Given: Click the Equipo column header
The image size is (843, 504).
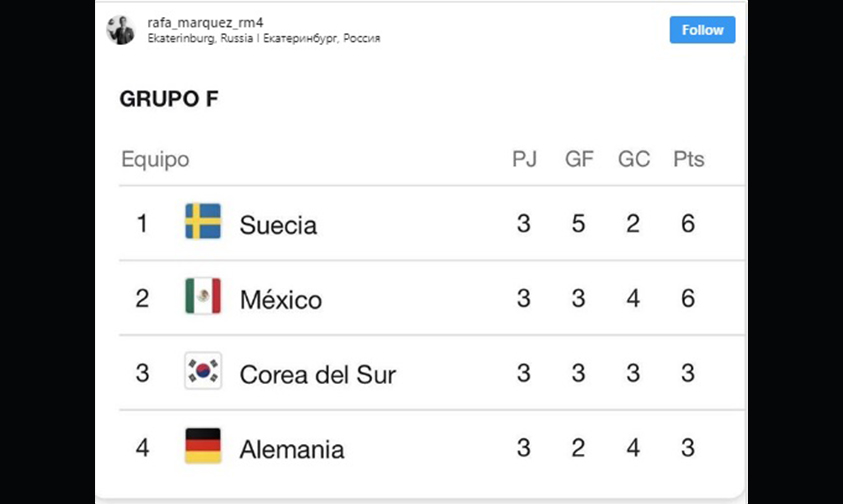Looking at the screenshot, I should [x=155, y=160].
